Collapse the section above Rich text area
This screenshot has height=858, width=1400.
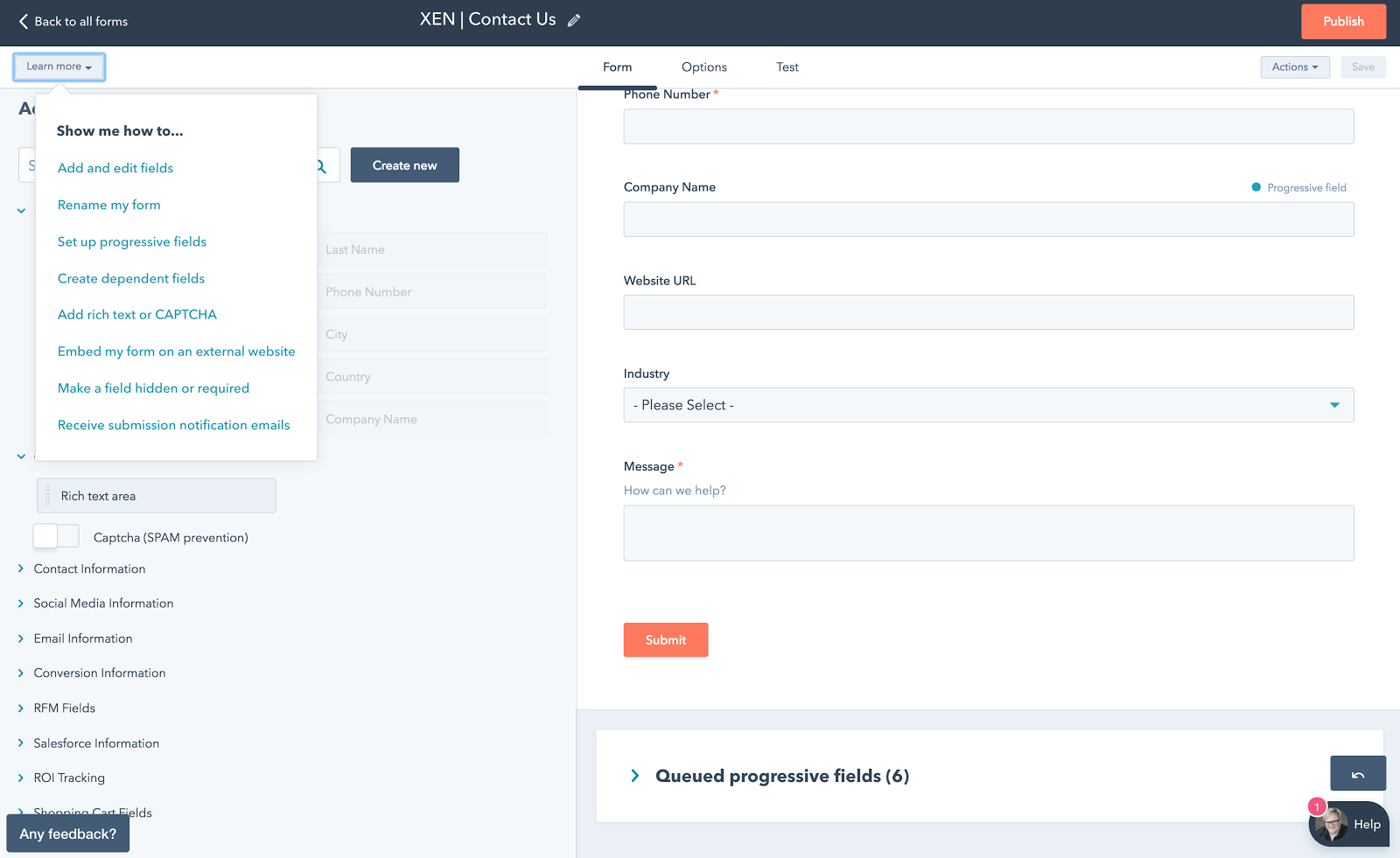(x=21, y=457)
